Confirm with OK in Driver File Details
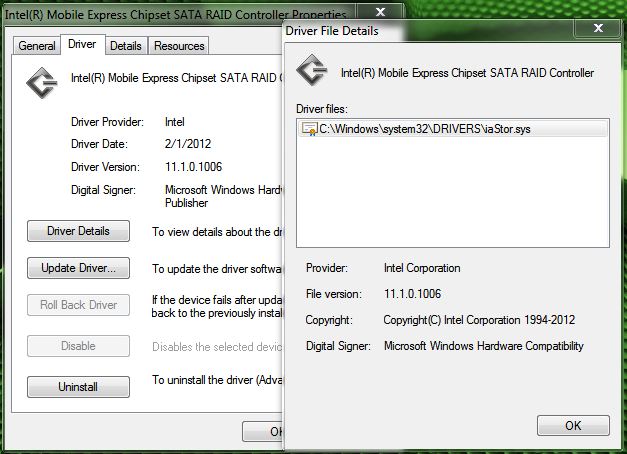This screenshot has height=454, width=627. click(573, 425)
